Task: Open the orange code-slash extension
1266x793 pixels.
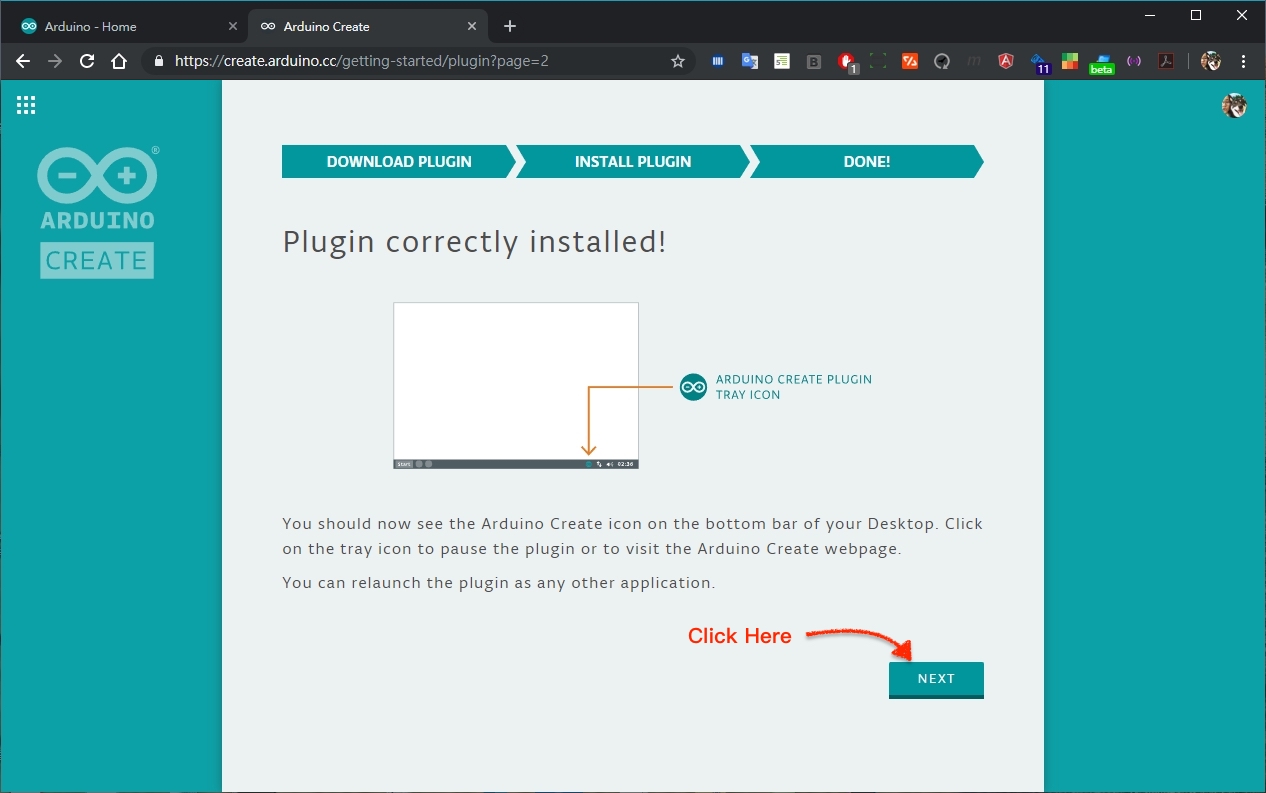Action: pos(910,61)
